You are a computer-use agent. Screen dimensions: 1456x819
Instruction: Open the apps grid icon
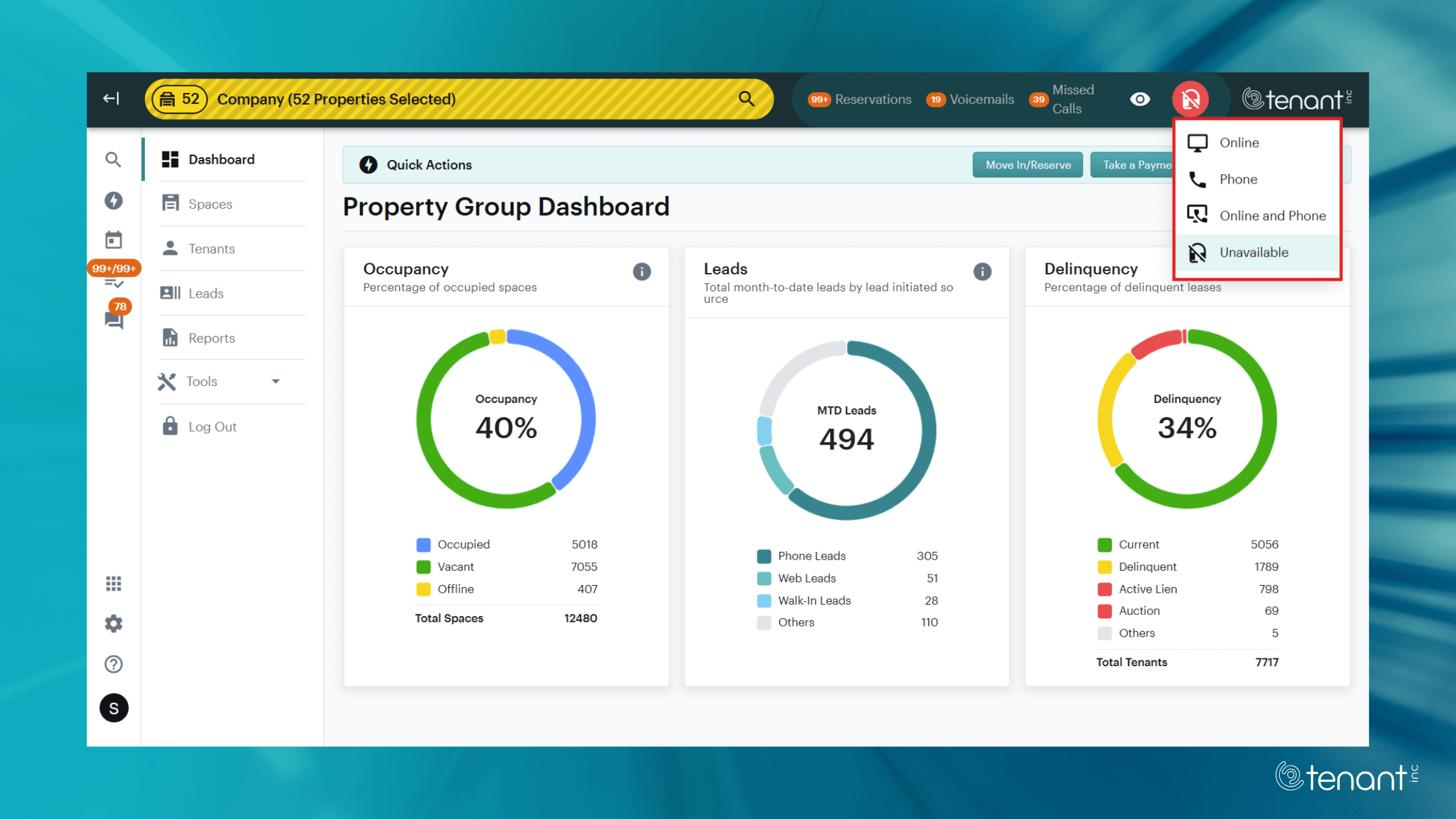[x=114, y=584]
